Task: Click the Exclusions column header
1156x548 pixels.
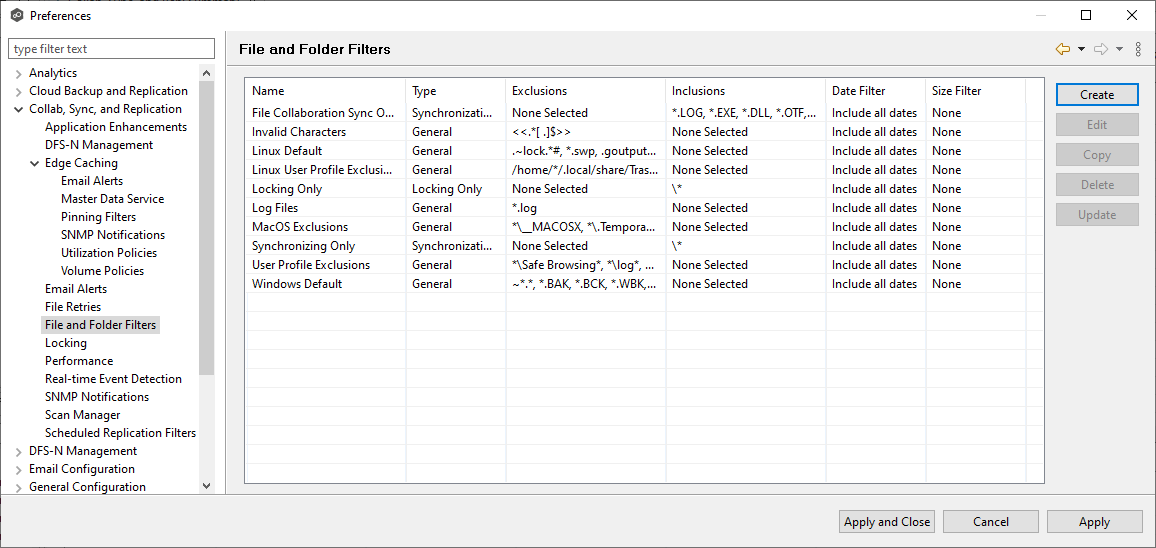Action: point(585,91)
